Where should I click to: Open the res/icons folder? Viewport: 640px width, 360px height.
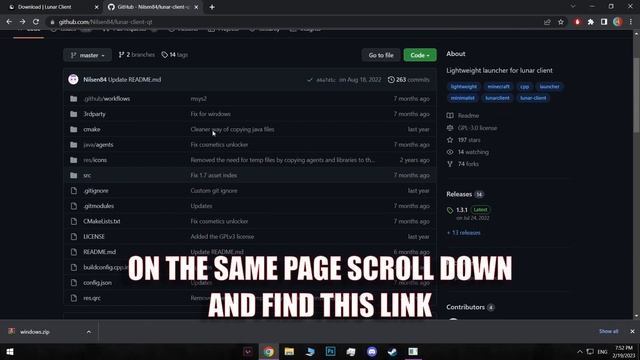pos(95,160)
